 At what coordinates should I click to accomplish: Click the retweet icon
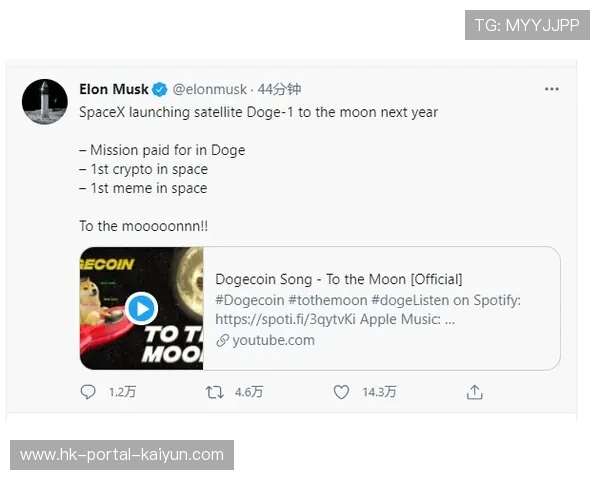coord(214,393)
